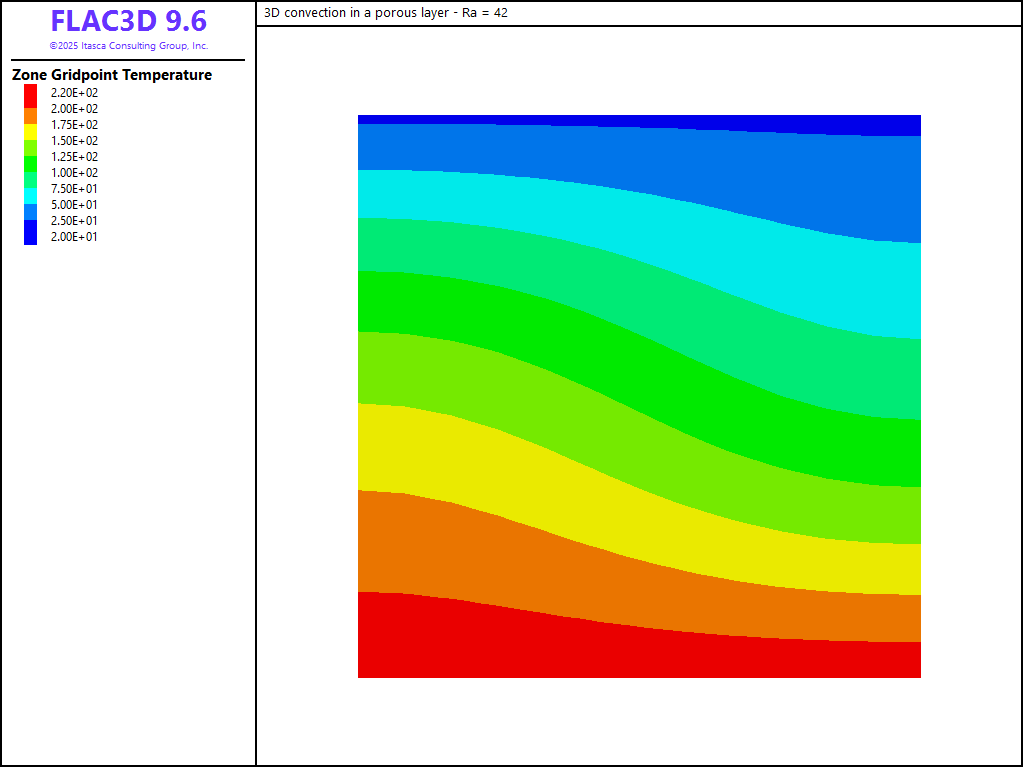This screenshot has width=1024, height=768.
Task: Click the dark blue swatch at legend bottom
Action: coord(31,234)
